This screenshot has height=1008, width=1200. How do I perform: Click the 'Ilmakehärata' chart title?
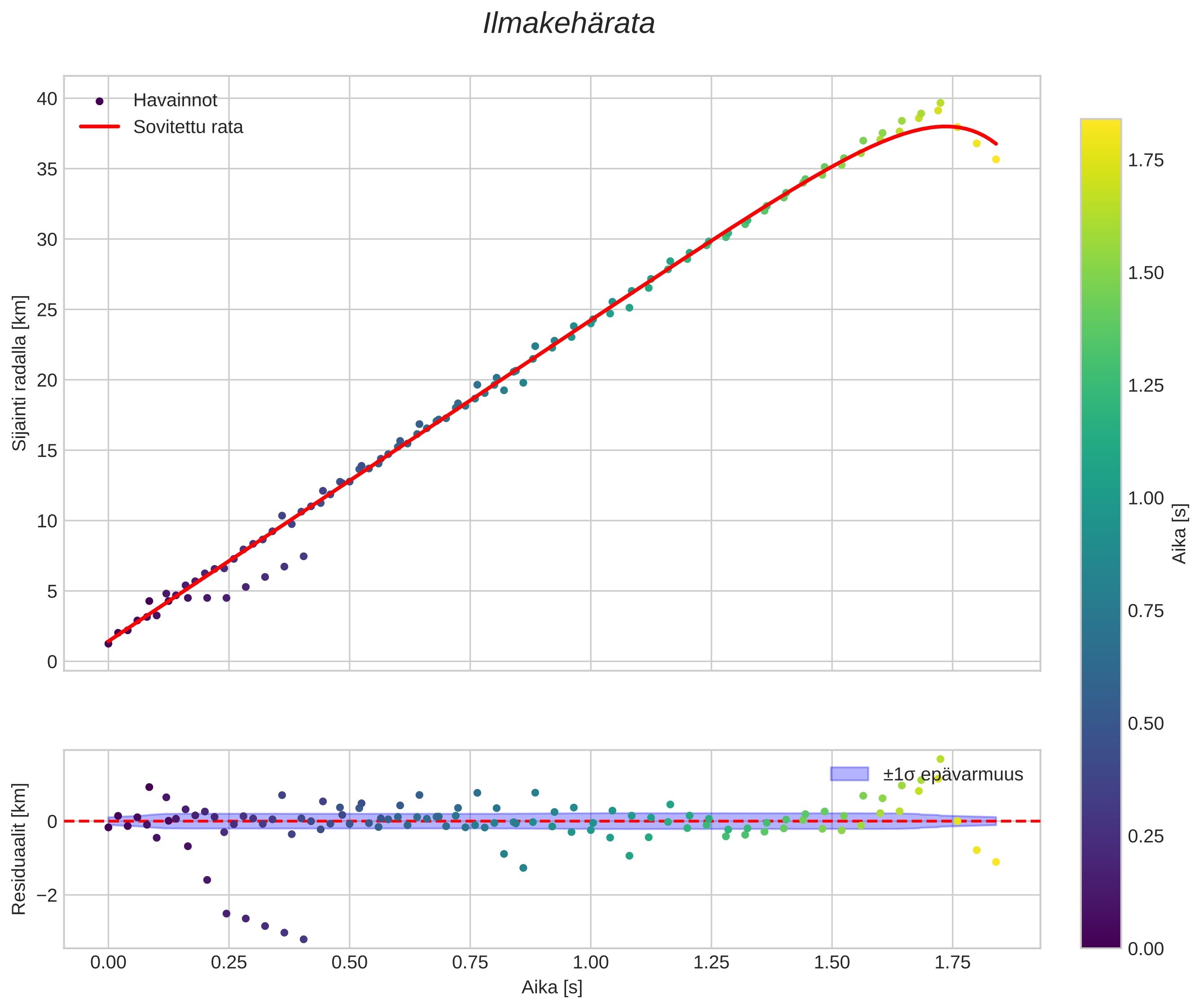(568, 24)
